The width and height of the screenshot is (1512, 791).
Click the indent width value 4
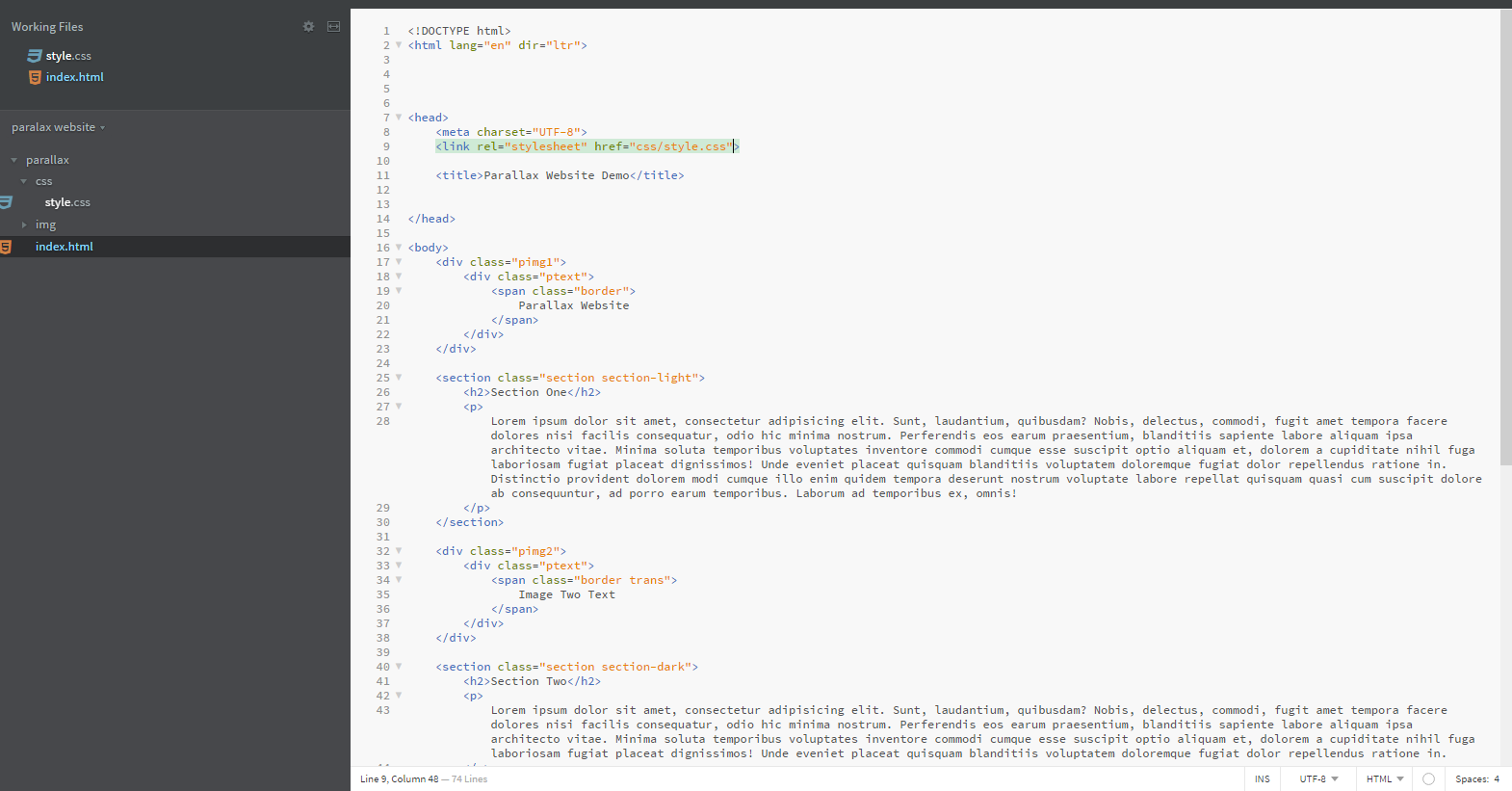click(x=1497, y=779)
